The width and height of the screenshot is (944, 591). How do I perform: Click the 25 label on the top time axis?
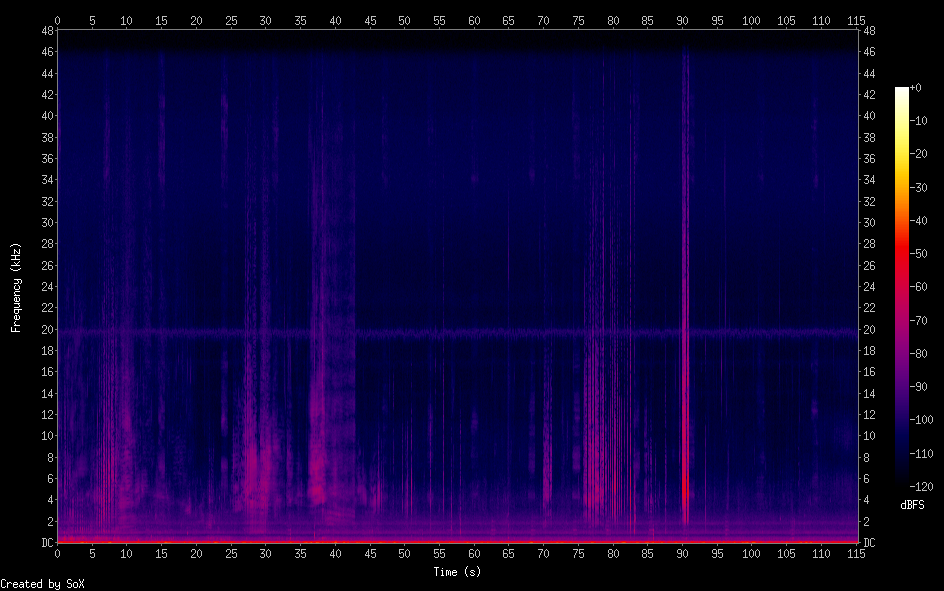[231, 19]
